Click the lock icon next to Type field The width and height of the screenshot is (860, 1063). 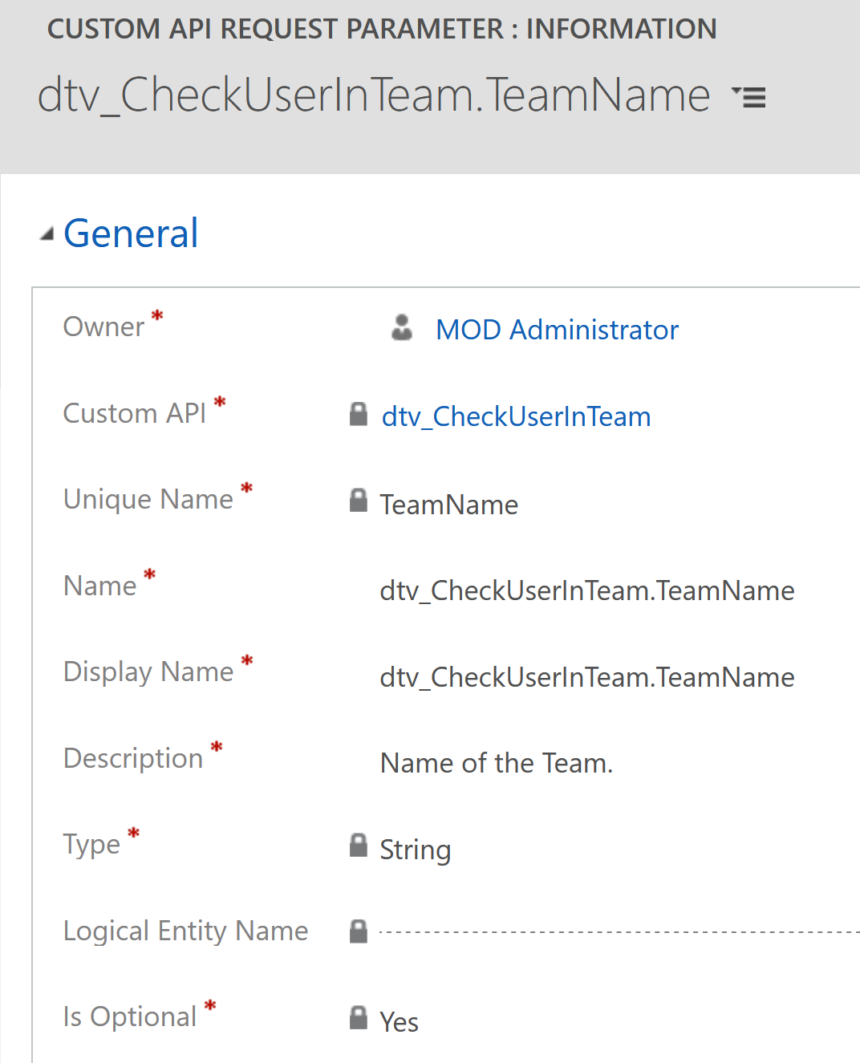pos(358,845)
